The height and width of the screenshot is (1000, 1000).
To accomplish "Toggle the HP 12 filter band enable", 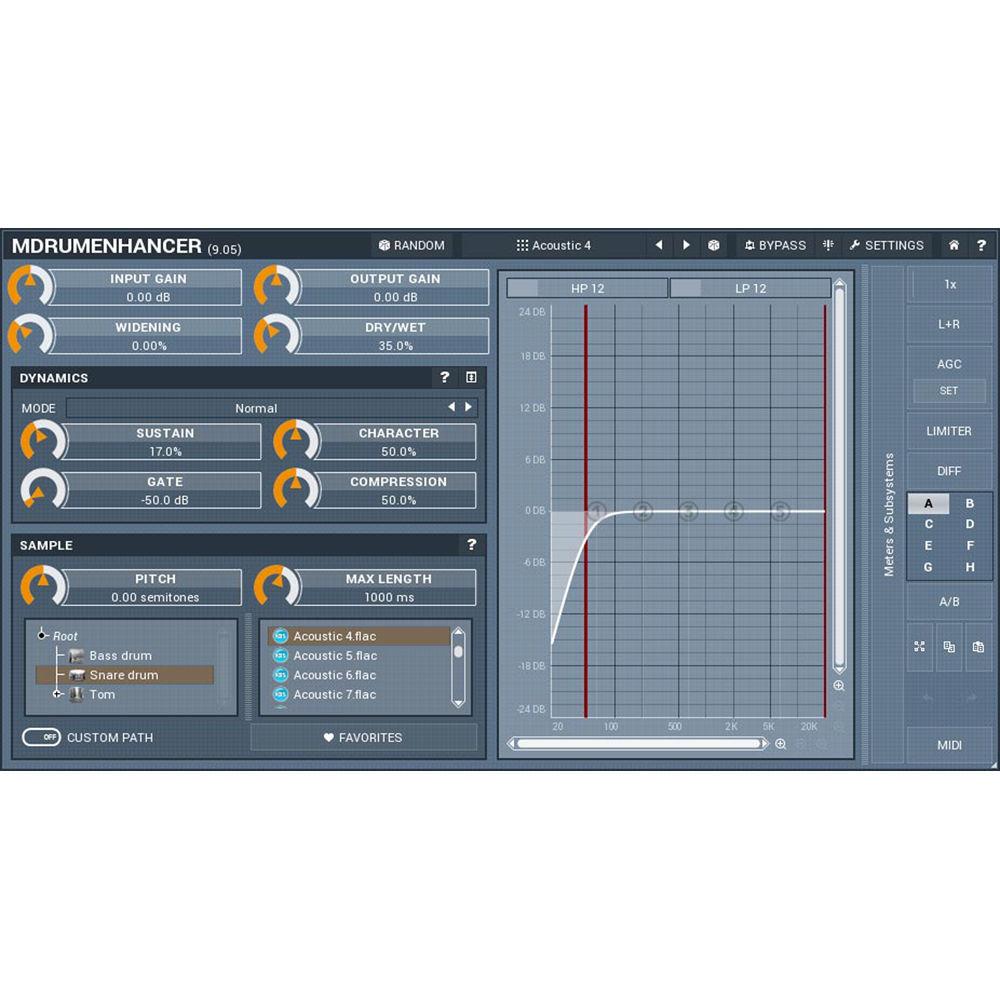I will click(522, 288).
